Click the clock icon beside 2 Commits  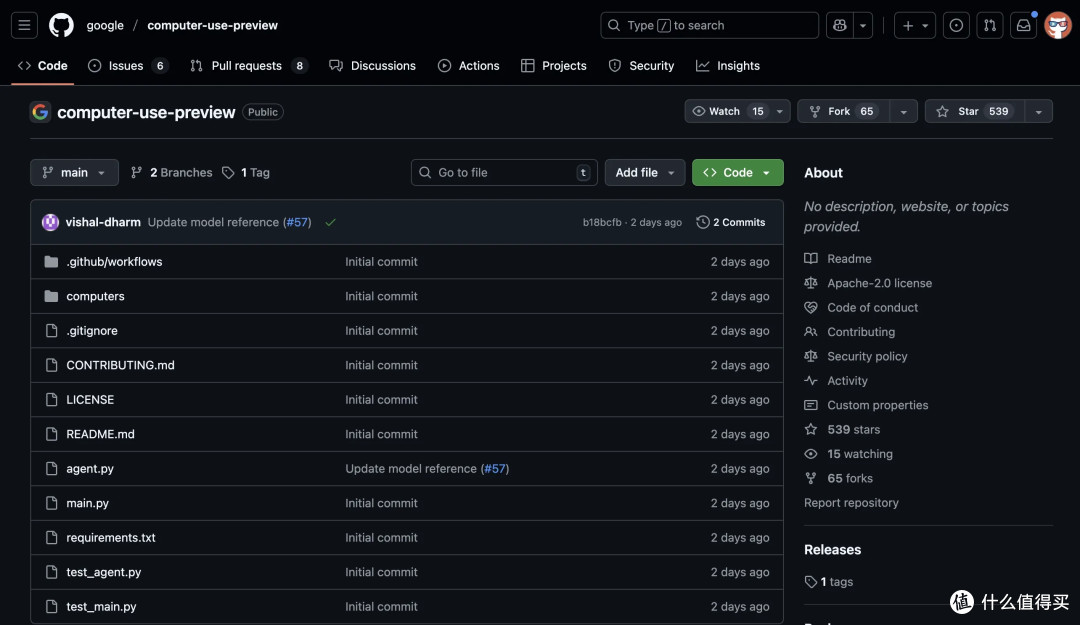coord(703,222)
